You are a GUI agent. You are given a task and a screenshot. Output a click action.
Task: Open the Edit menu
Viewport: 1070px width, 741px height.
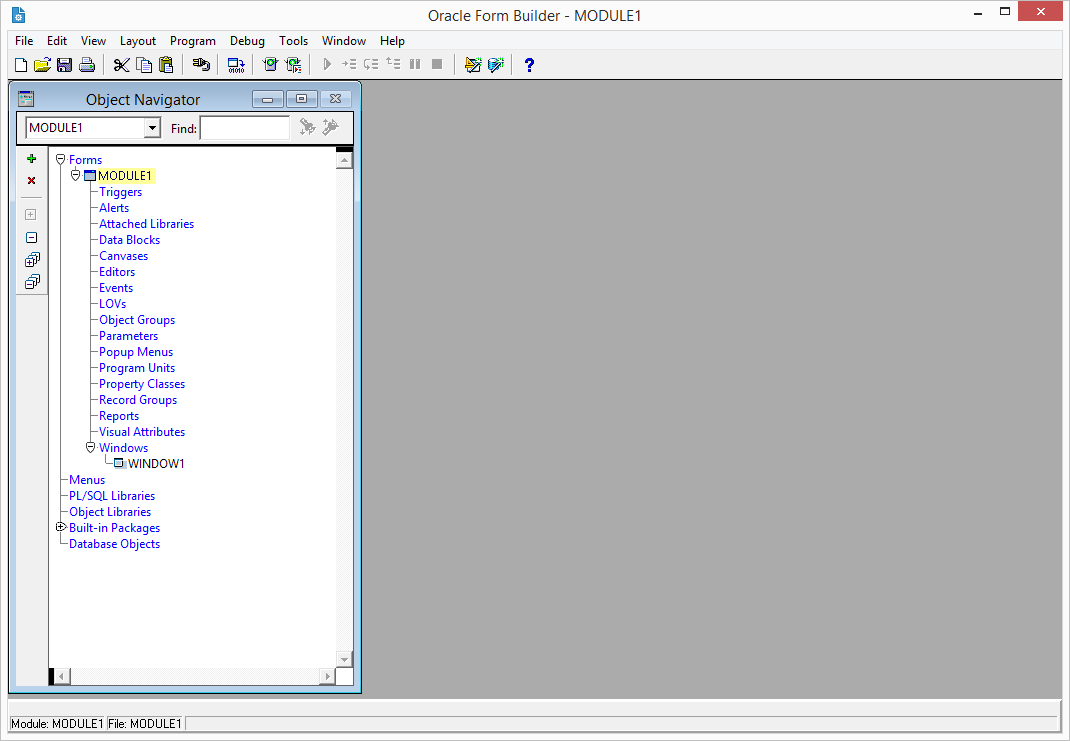pos(57,41)
